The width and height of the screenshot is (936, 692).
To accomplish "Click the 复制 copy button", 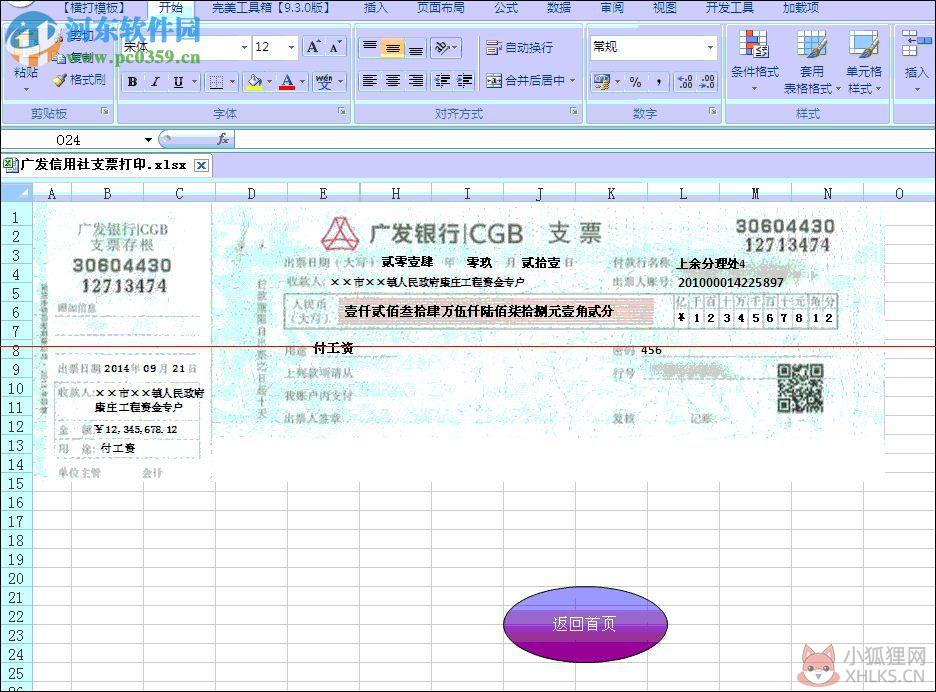I will [75, 57].
